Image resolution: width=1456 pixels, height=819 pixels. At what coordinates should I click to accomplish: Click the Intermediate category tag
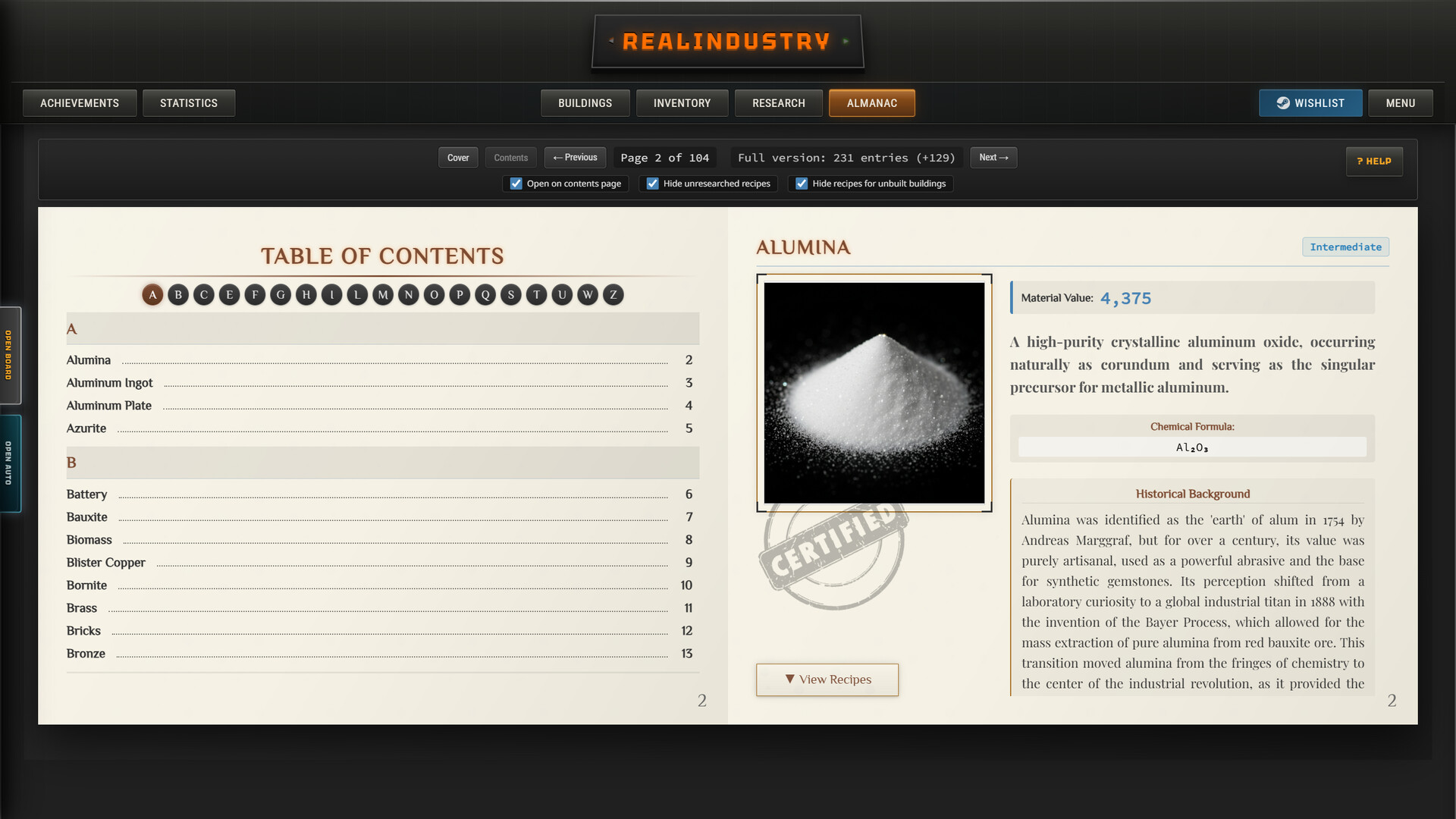tap(1346, 247)
